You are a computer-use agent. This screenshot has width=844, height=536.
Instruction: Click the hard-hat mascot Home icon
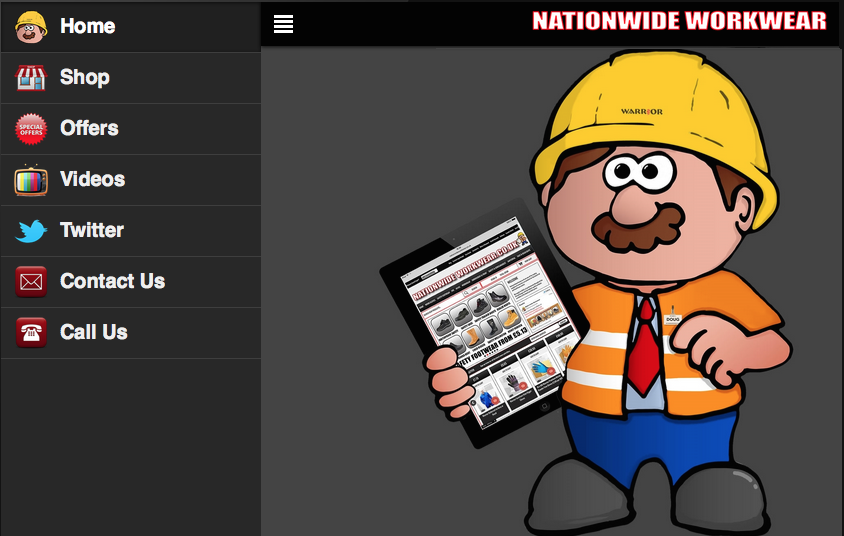(x=31, y=26)
